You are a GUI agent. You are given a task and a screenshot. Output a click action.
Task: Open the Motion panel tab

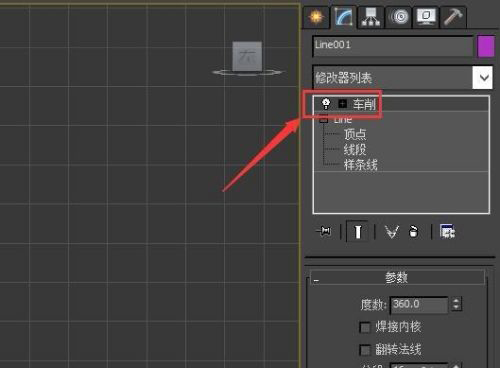(399, 17)
